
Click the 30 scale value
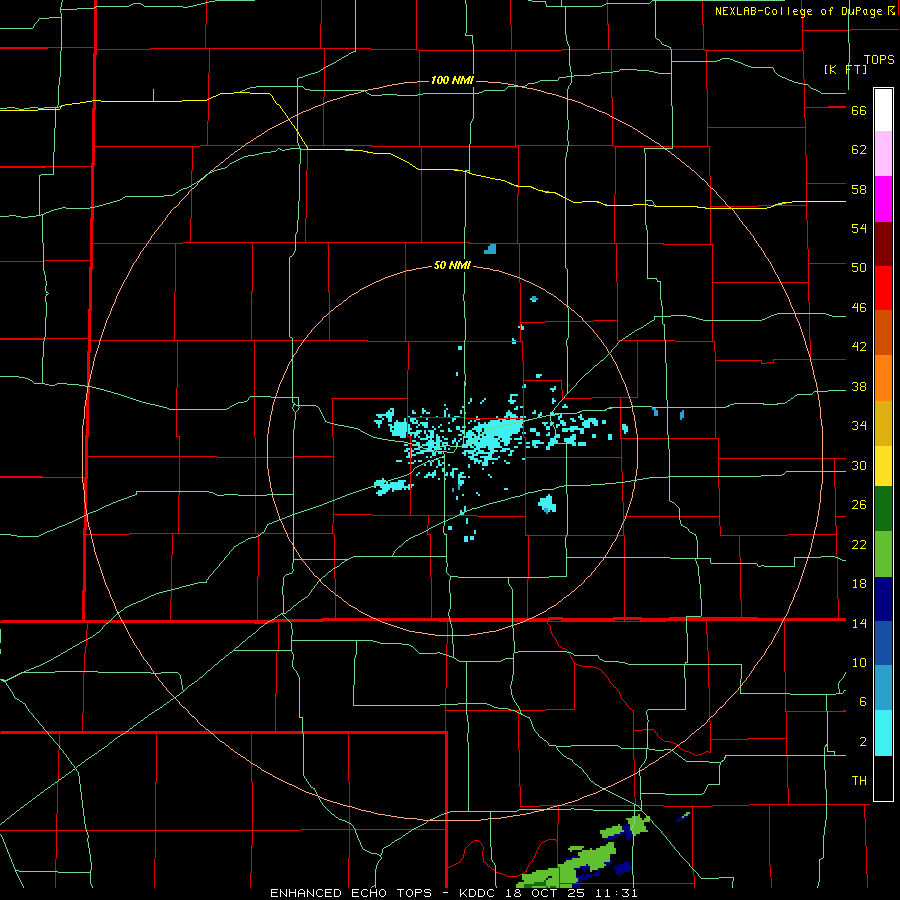[859, 465]
